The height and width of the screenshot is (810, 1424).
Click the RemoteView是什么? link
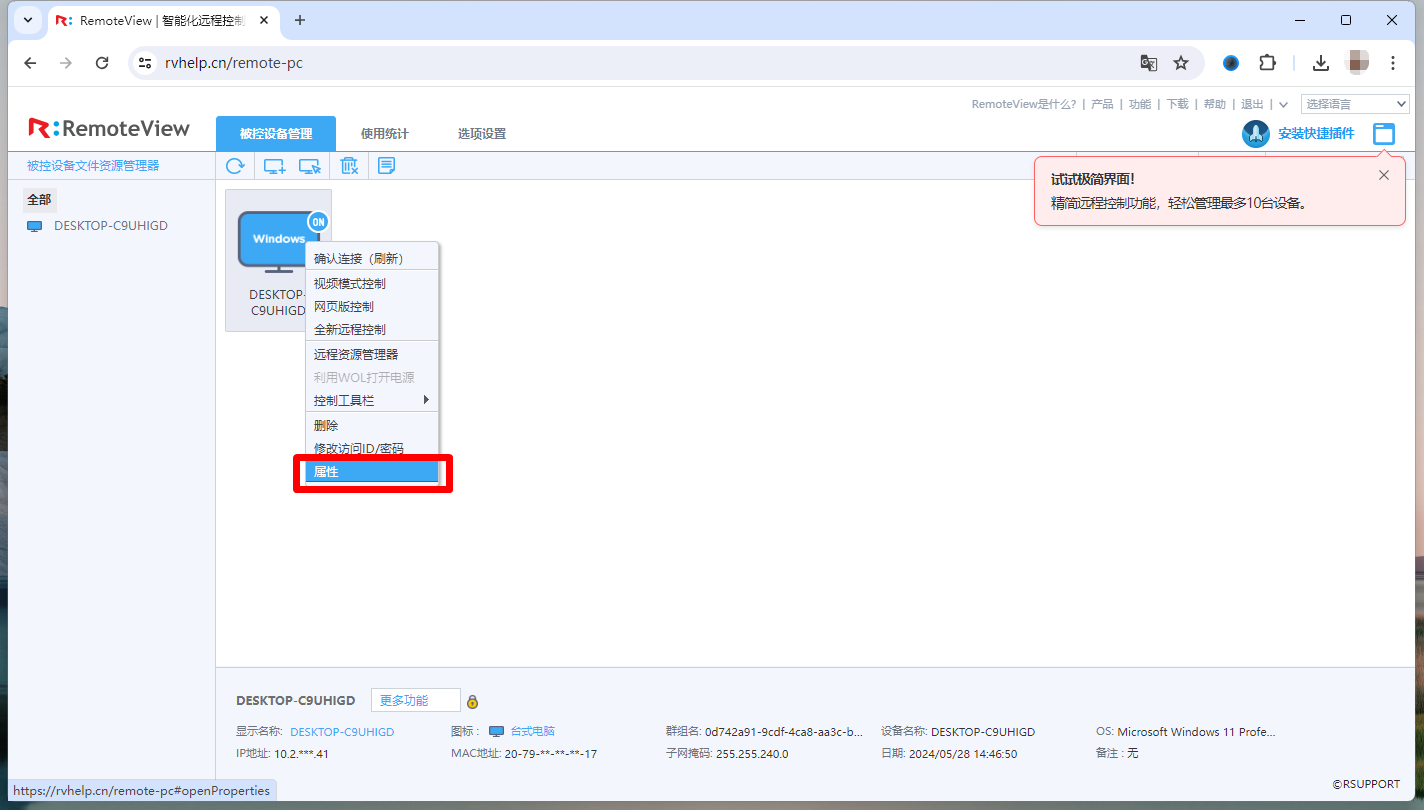coord(1024,104)
